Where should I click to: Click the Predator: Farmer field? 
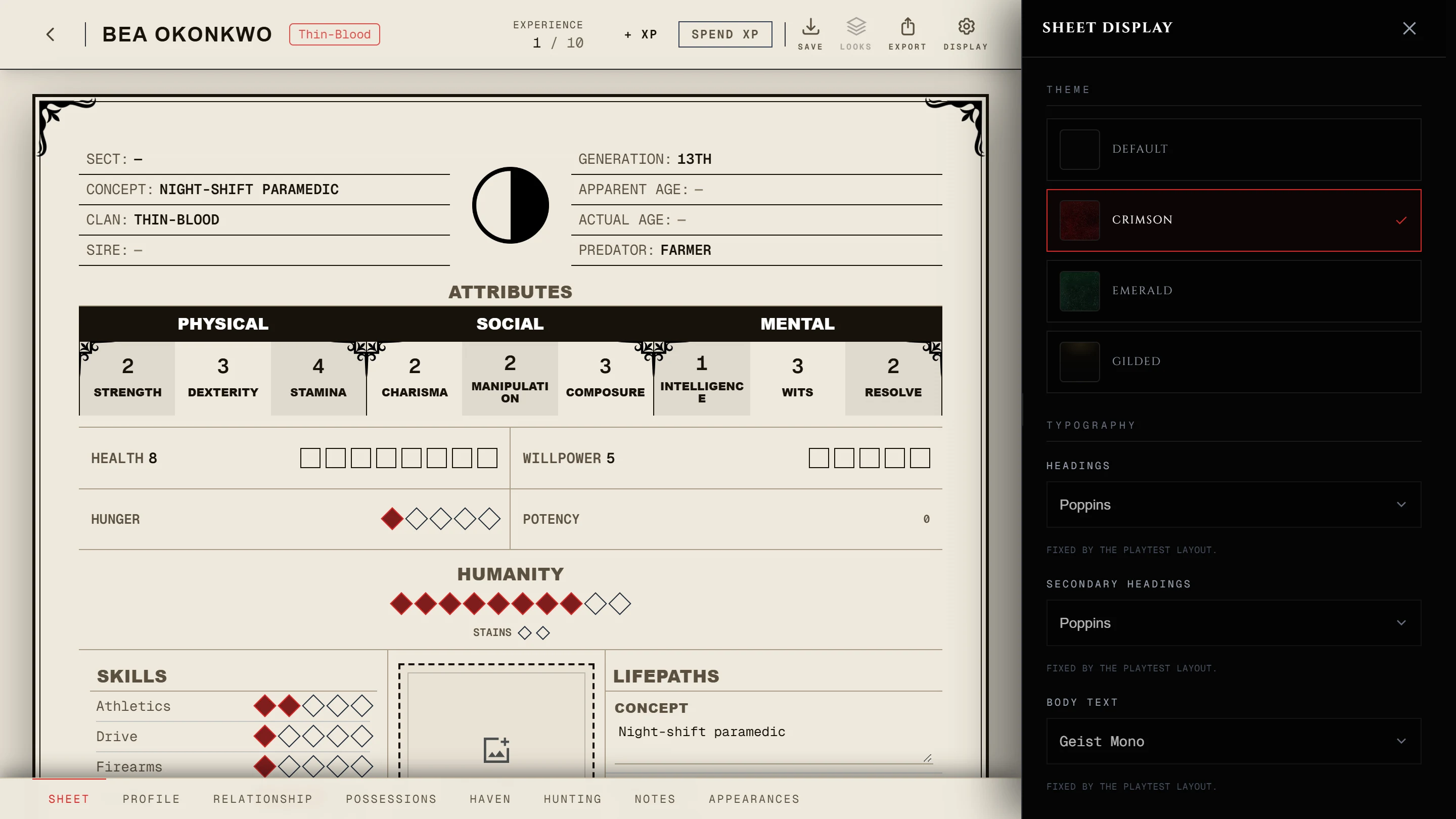tap(756, 250)
